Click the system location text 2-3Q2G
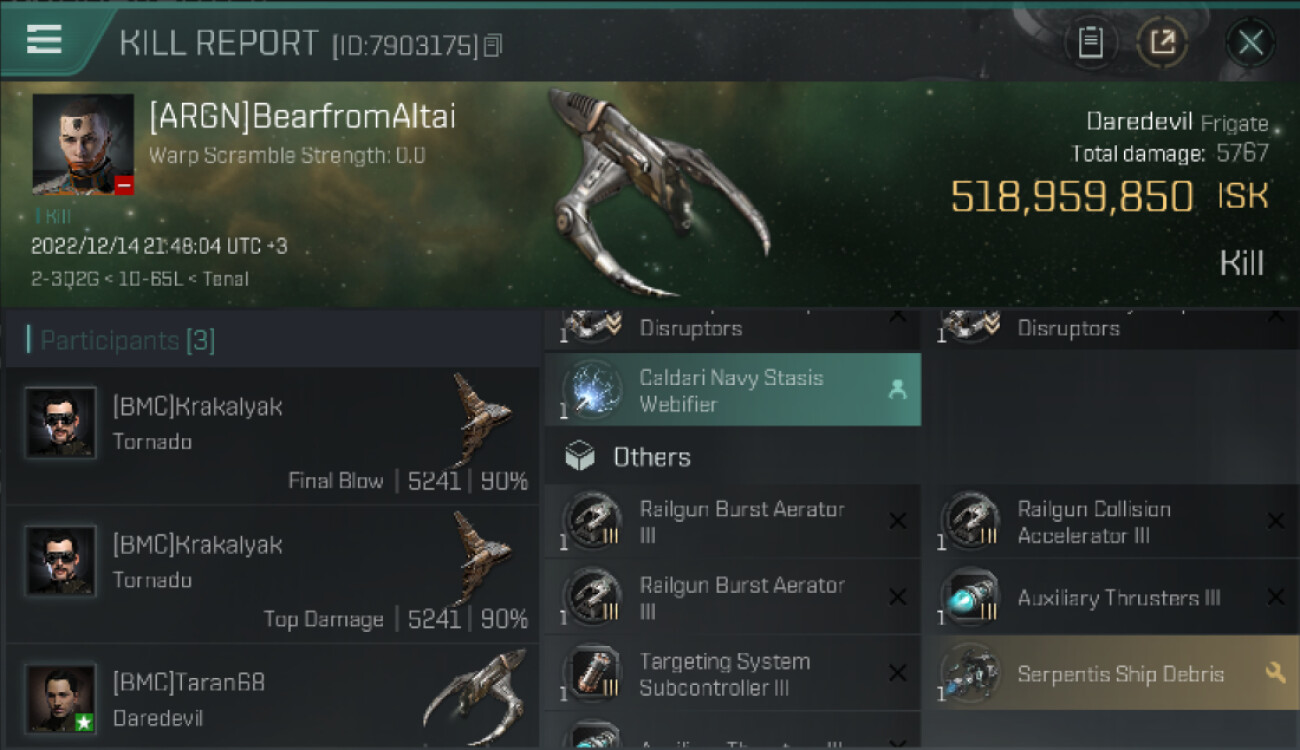The image size is (1300, 750). point(64,278)
